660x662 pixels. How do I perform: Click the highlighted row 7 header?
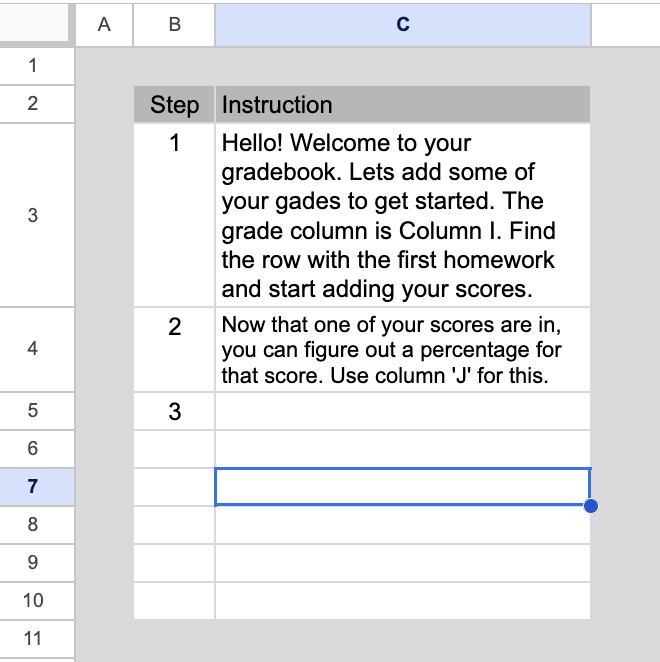[x=33, y=487]
